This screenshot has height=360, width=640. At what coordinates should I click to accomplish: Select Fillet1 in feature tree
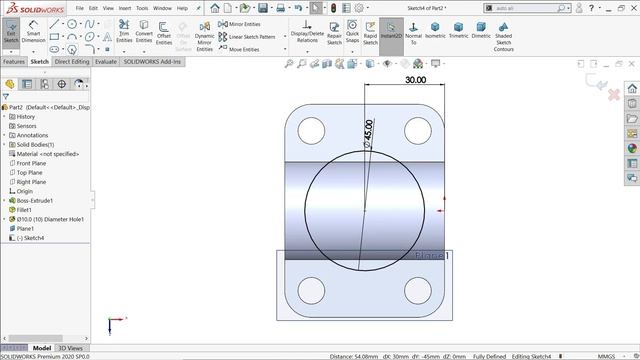pos(24,210)
